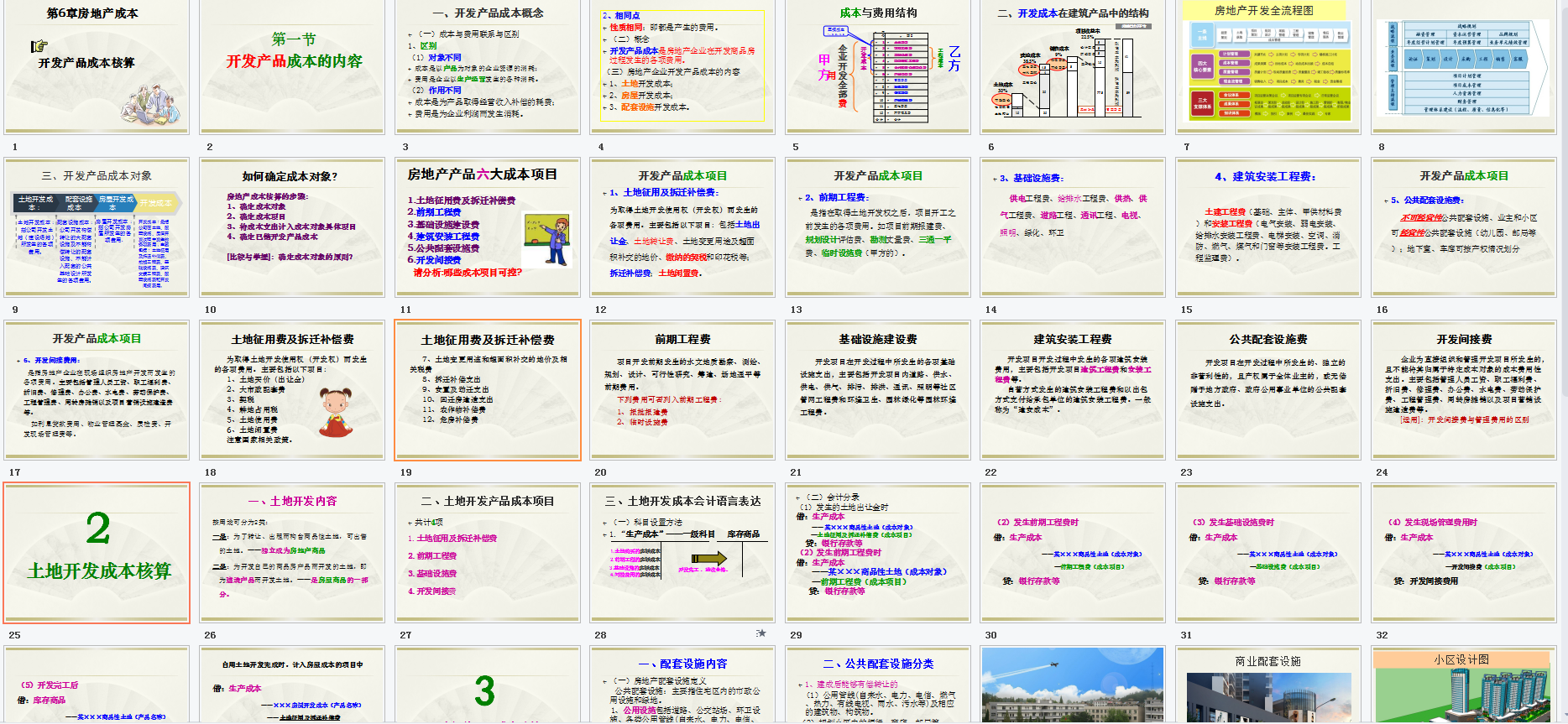Image resolution: width=1568 pixels, height=724 pixels.
Task: Choose section slide 25 '2 土地开发成本核算'
Action: tap(97, 553)
